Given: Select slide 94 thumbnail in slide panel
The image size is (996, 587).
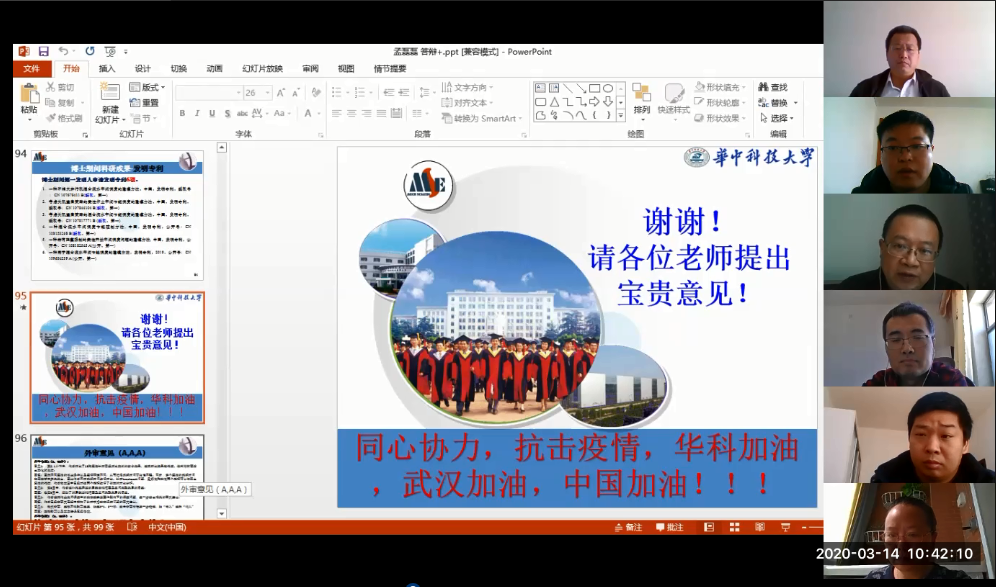Looking at the screenshot, I should click(116, 215).
